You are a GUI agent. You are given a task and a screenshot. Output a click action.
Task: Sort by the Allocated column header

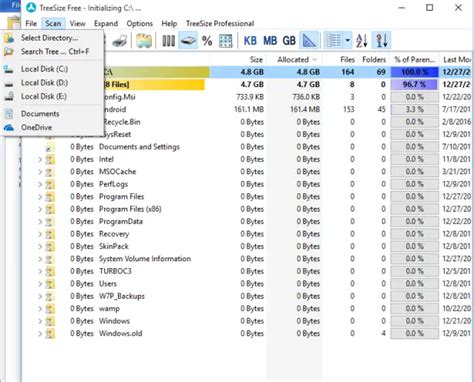coord(293,60)
